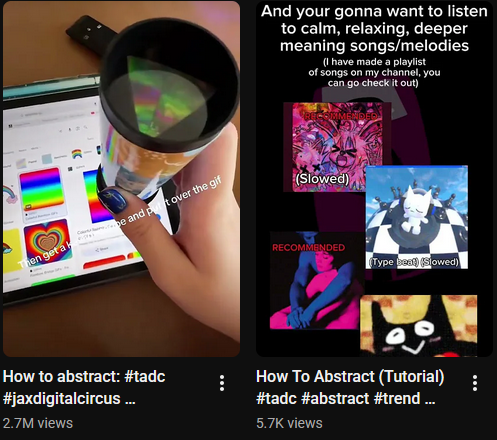Click the #trend hashtag
Screen dimensions: 497x440
397,398
